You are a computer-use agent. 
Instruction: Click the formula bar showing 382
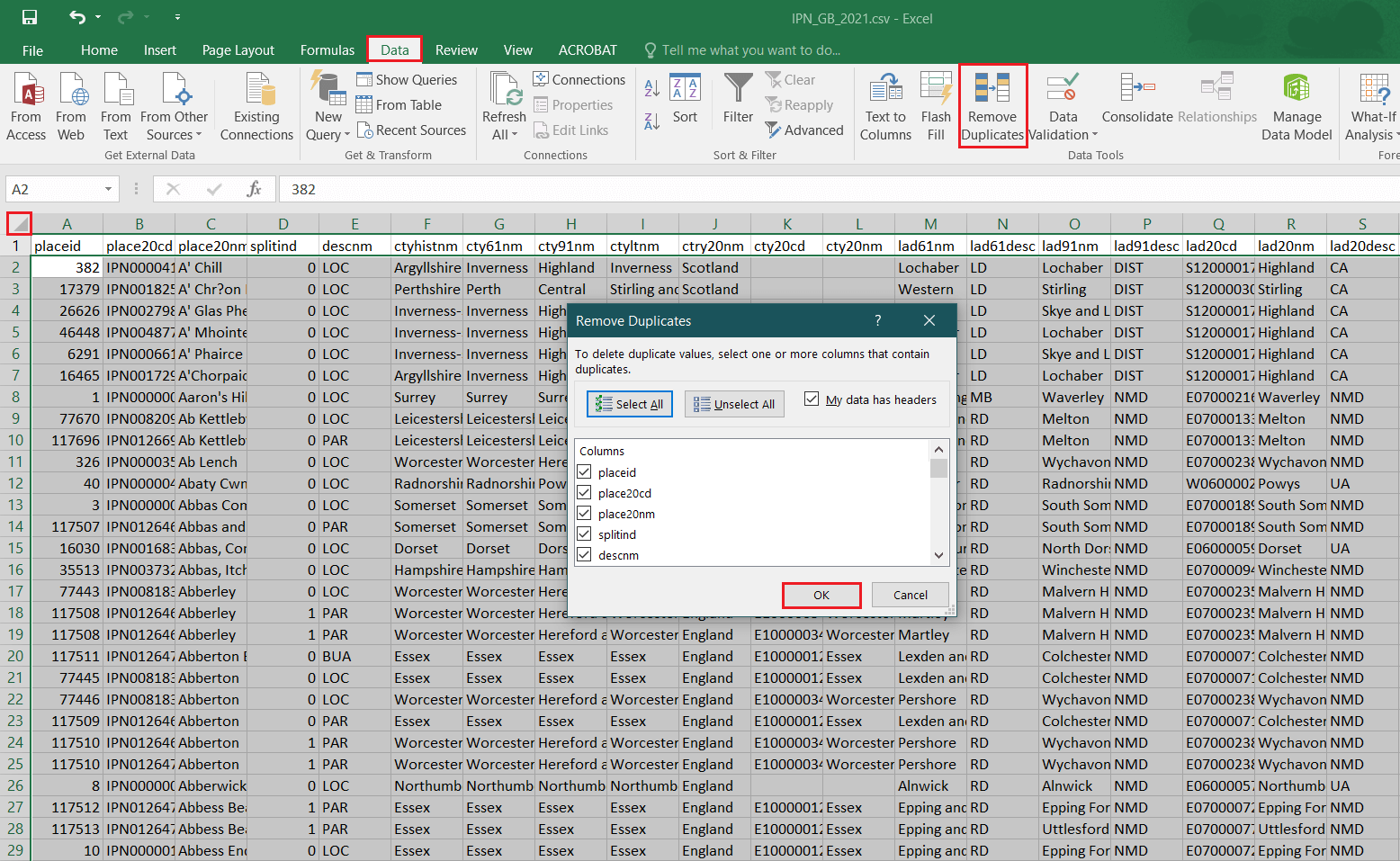point(839,189)
